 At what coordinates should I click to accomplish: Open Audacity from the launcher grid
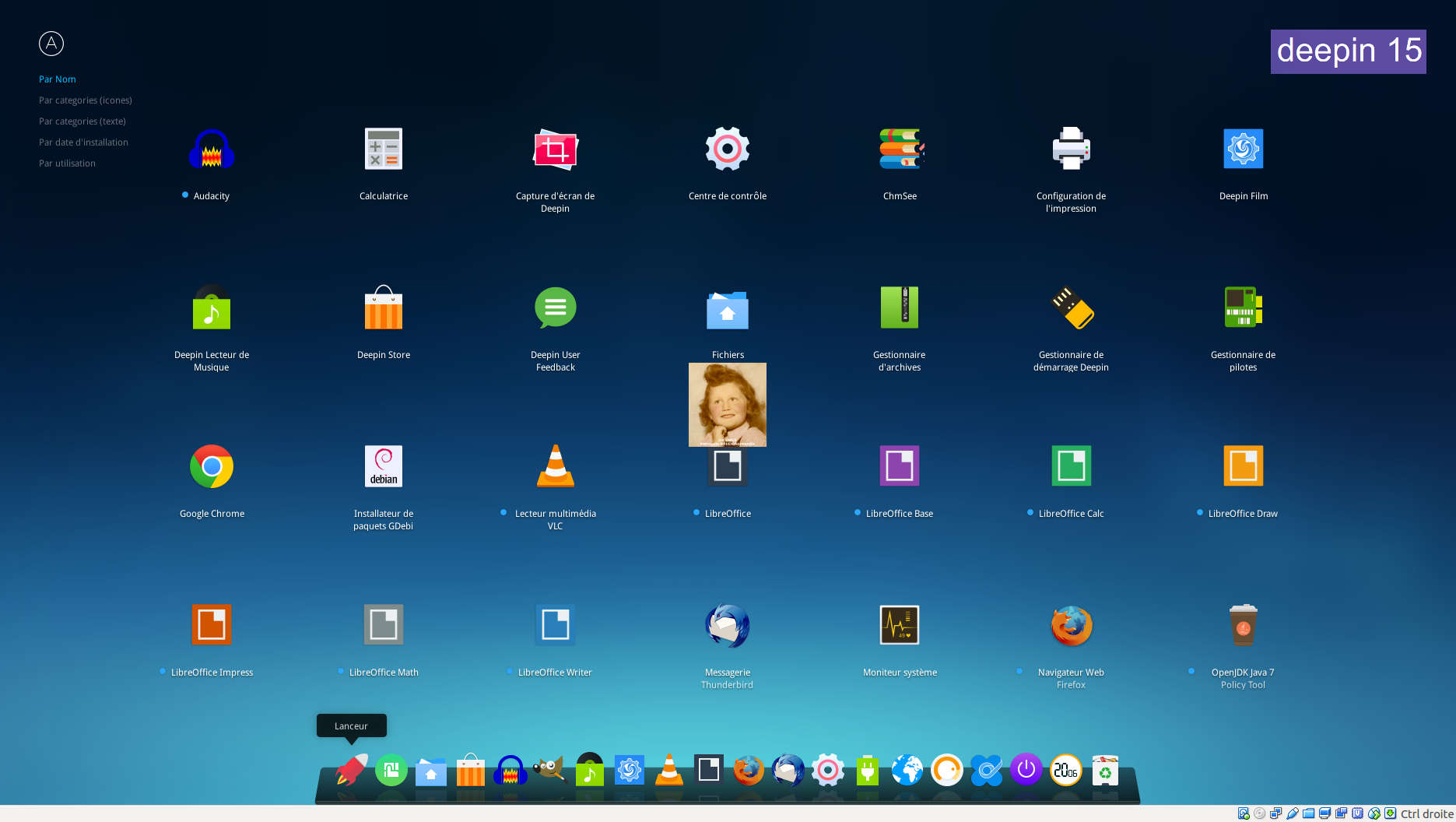[x=211, y=149]
